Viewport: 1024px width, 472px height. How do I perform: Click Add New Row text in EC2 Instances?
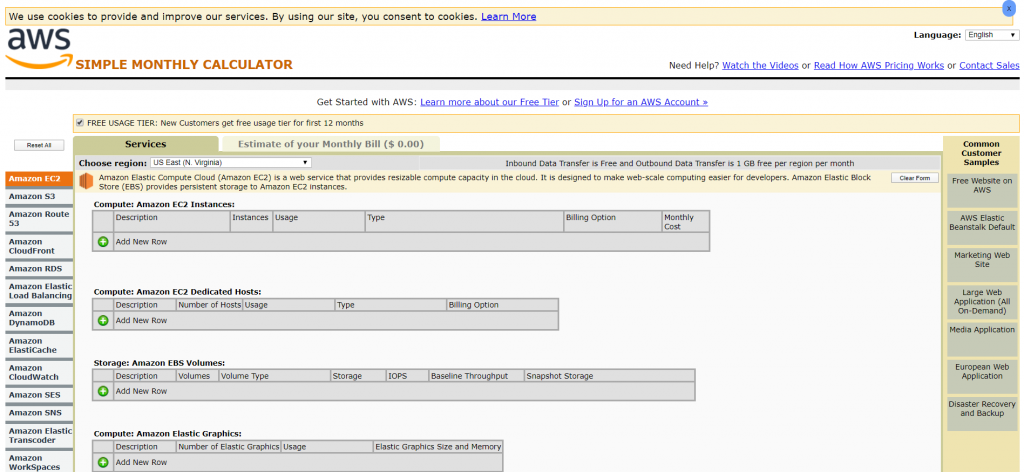point(141,242)
